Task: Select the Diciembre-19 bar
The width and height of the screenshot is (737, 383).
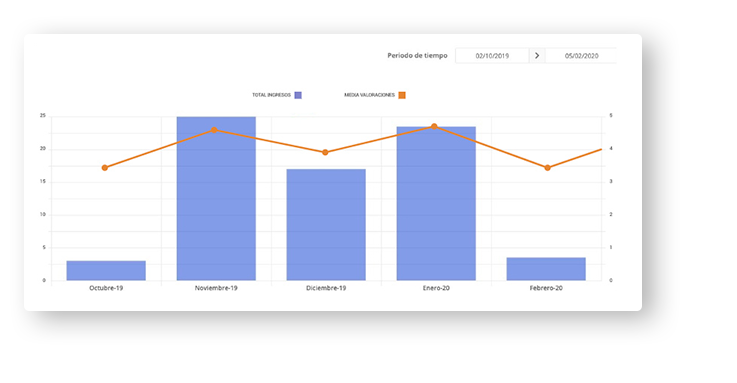Action: pyautogui.click(x=326, y=225)
